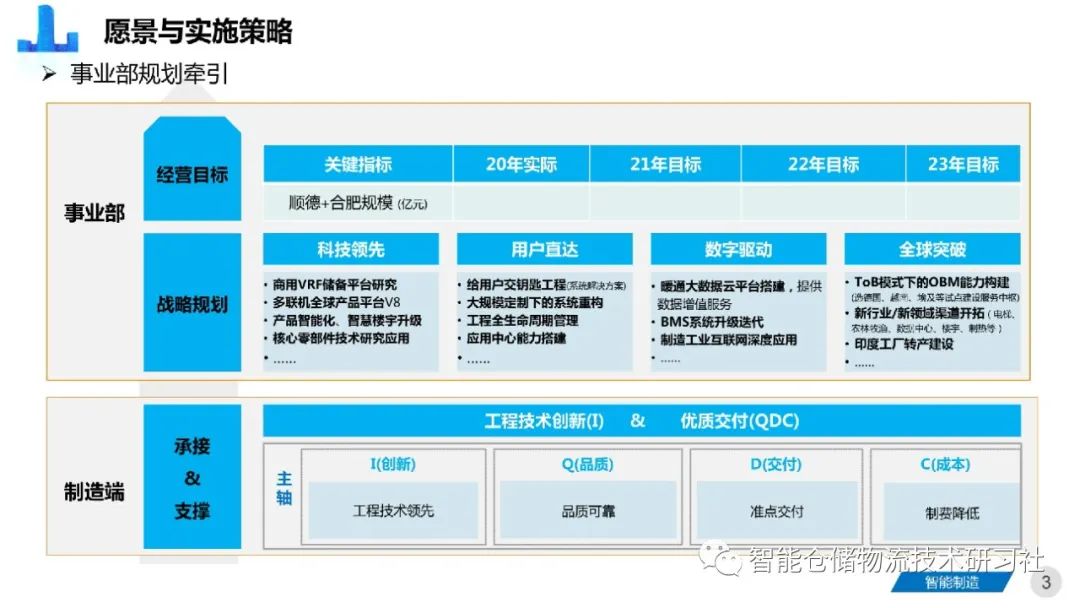
Task: Click the 全球突破 strategy header
Action: [932, 249]
